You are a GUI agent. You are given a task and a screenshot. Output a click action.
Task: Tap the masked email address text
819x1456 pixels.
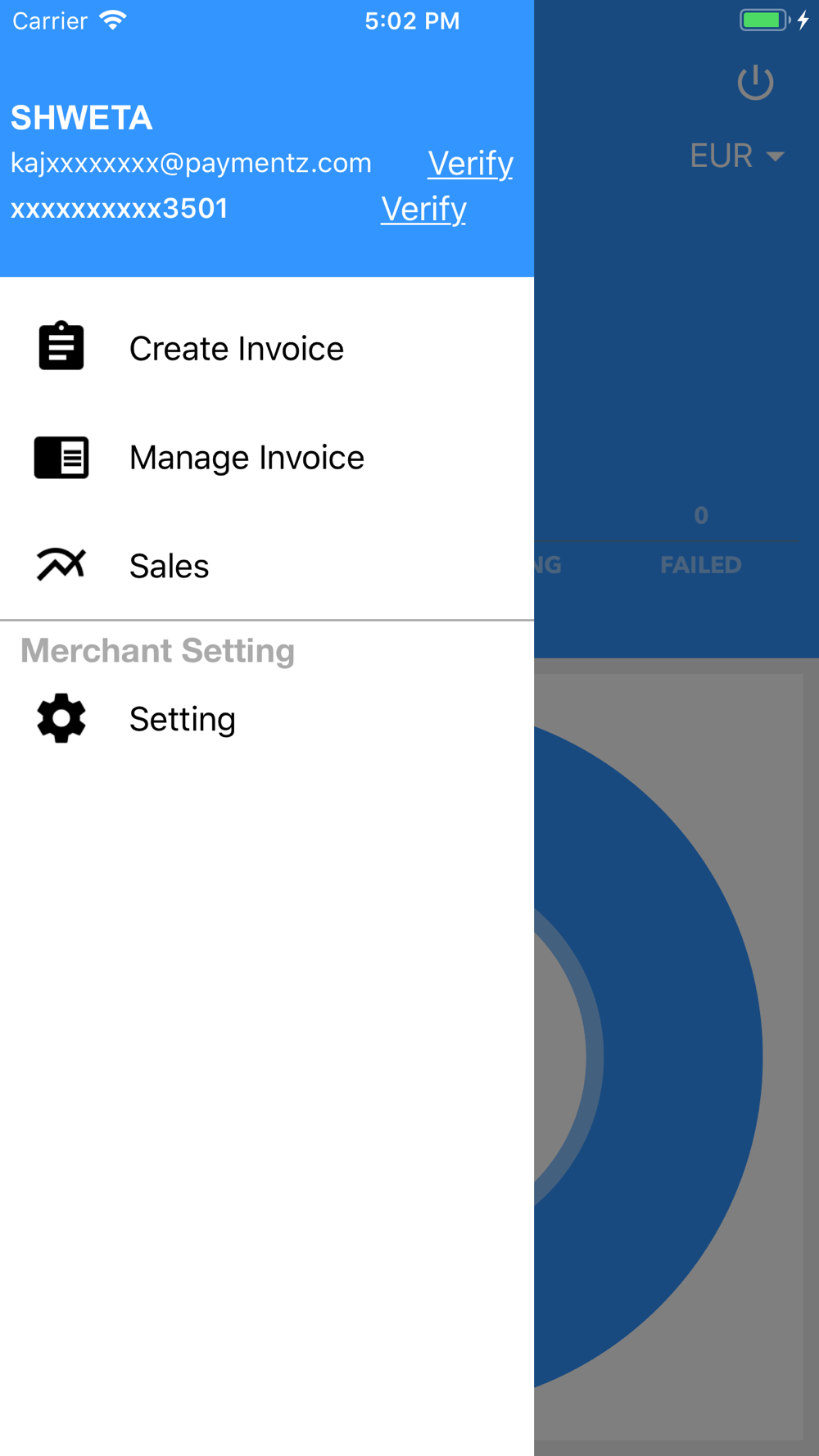pyautogui.click(x=191, y=163)
